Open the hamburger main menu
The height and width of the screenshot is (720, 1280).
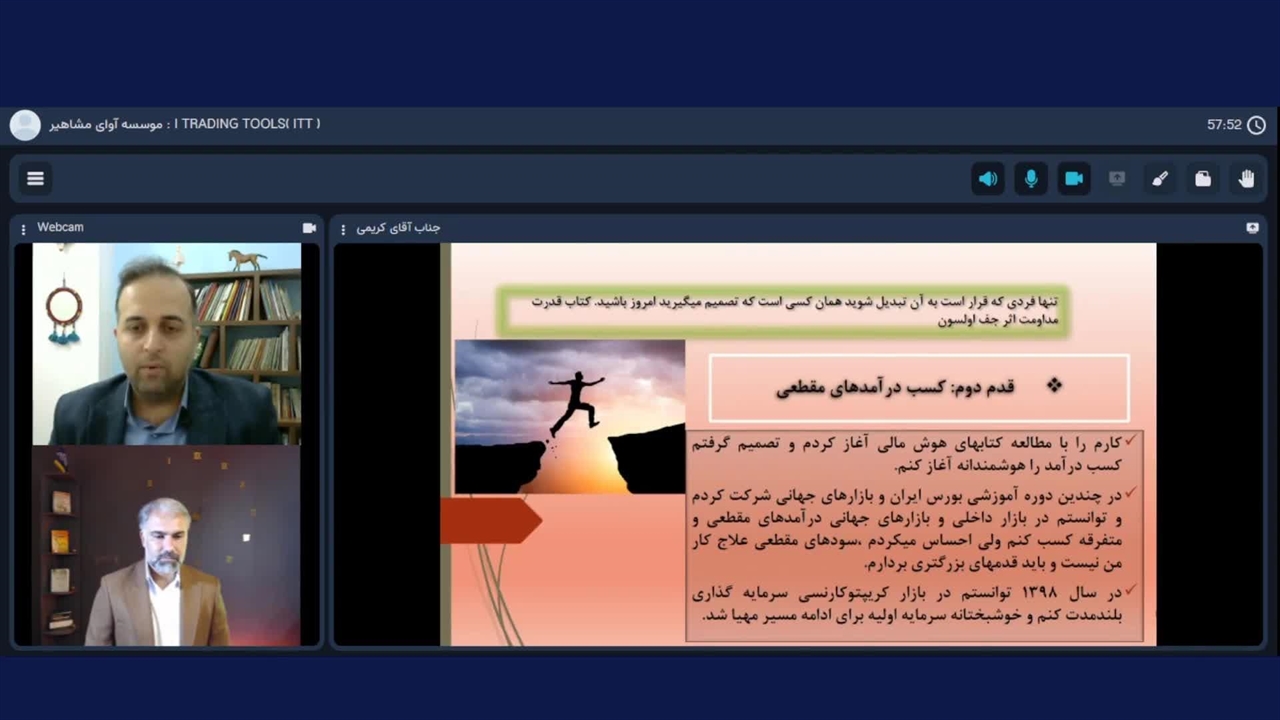click(x=36, y=179)
